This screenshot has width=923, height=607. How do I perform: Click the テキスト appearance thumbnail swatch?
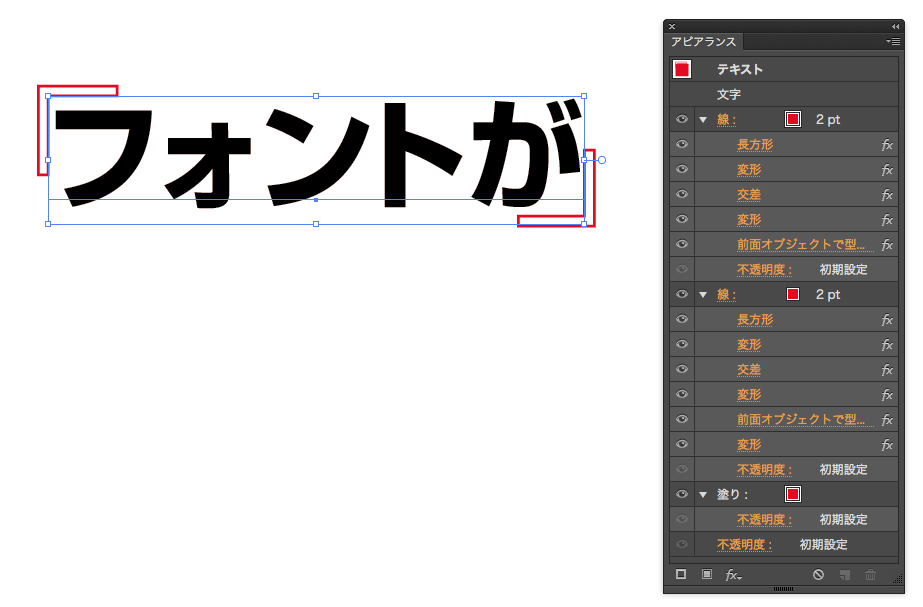(x=682, y=69)
